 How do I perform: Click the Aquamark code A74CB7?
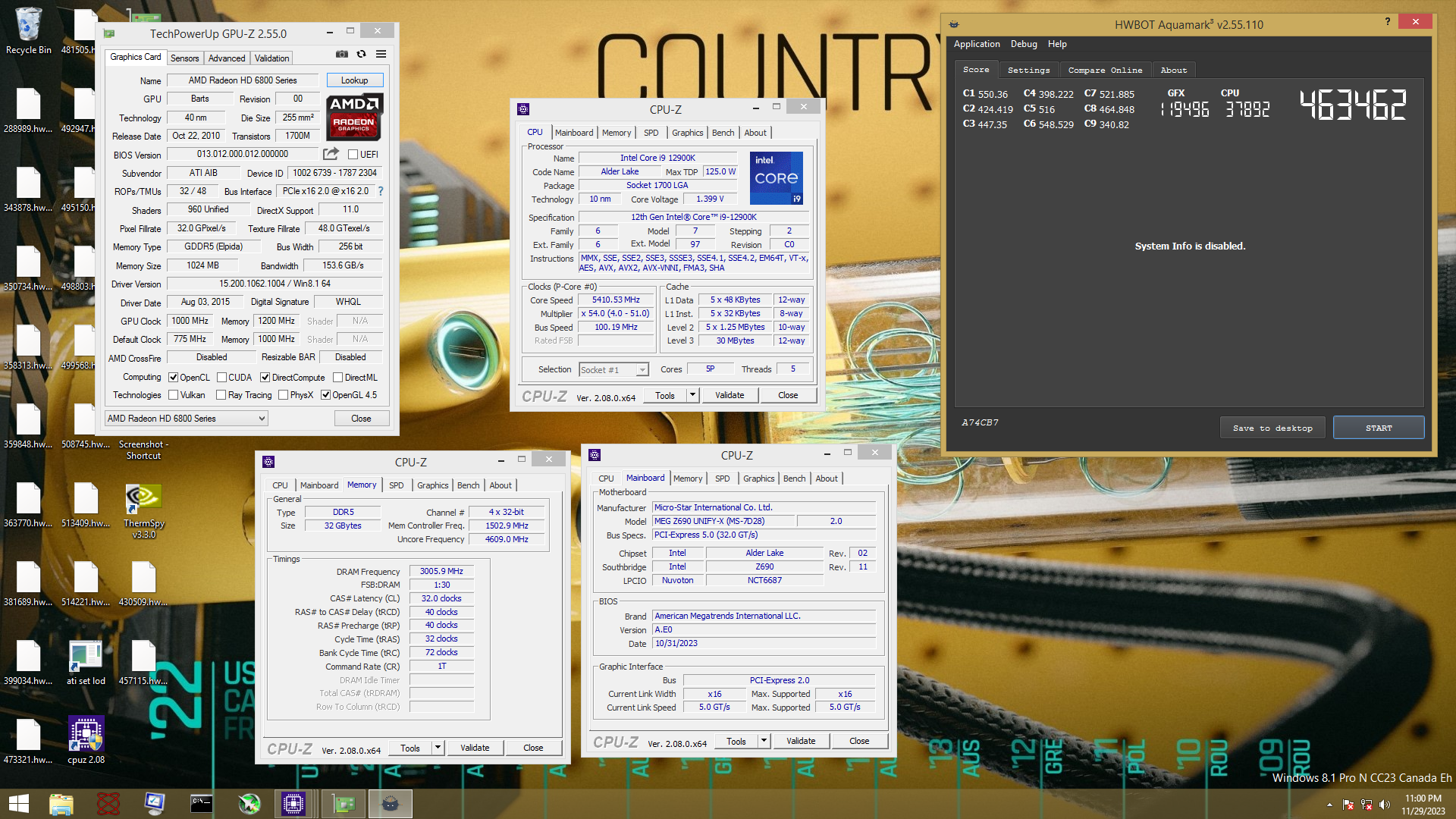click(x=980, y=422)
